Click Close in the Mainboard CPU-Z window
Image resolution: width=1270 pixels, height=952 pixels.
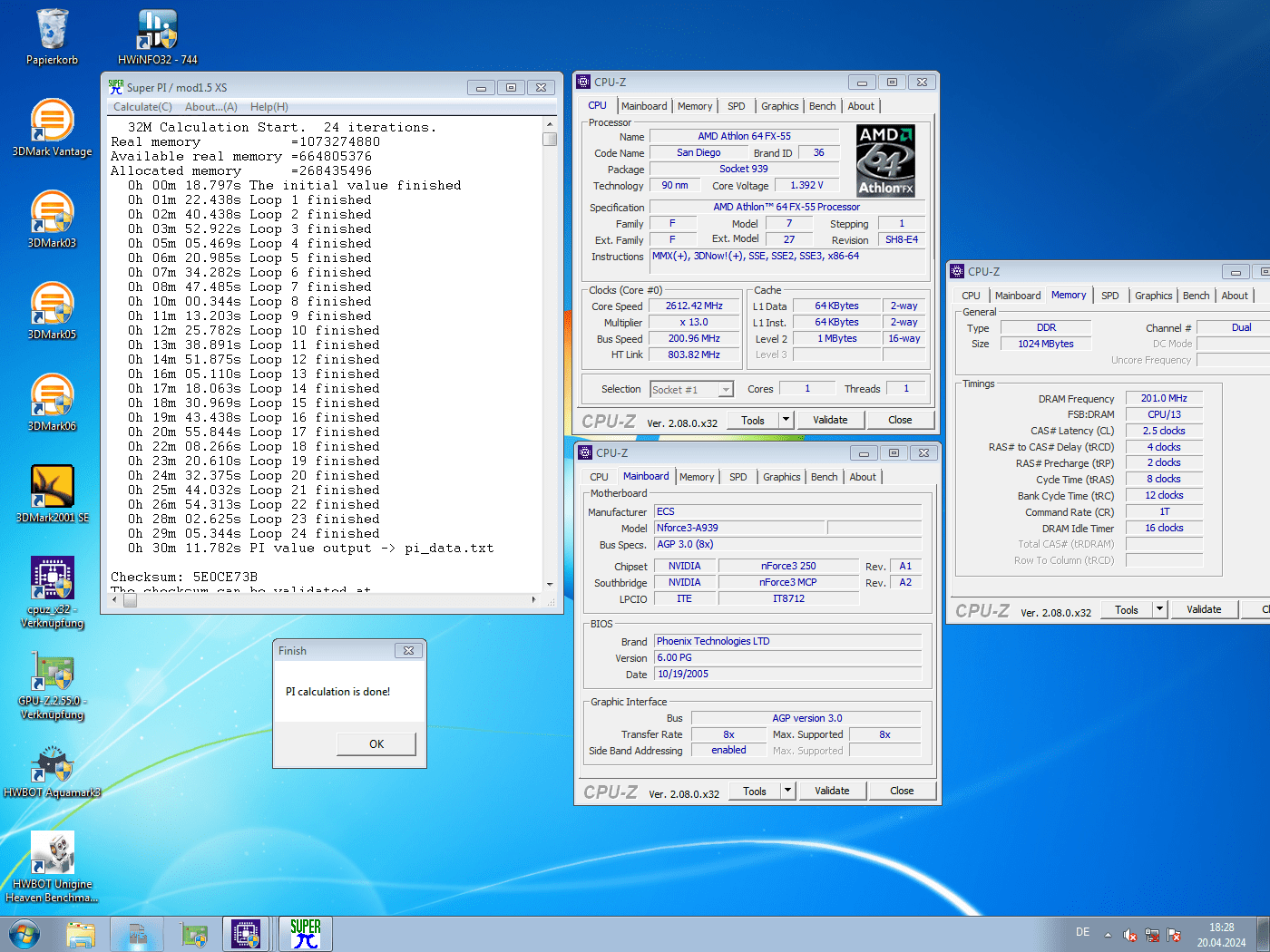902,791
